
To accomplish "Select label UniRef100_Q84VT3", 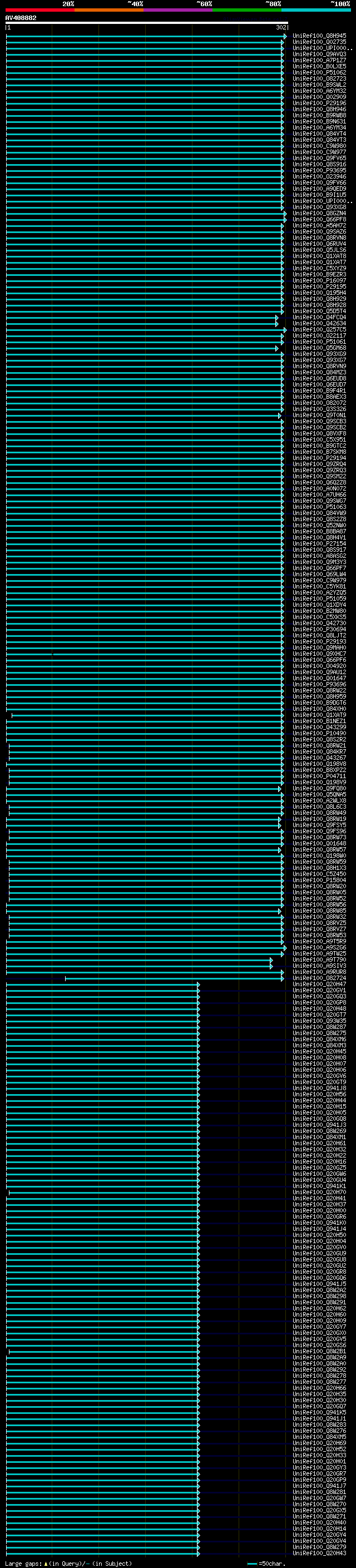I will pos(319,140).
